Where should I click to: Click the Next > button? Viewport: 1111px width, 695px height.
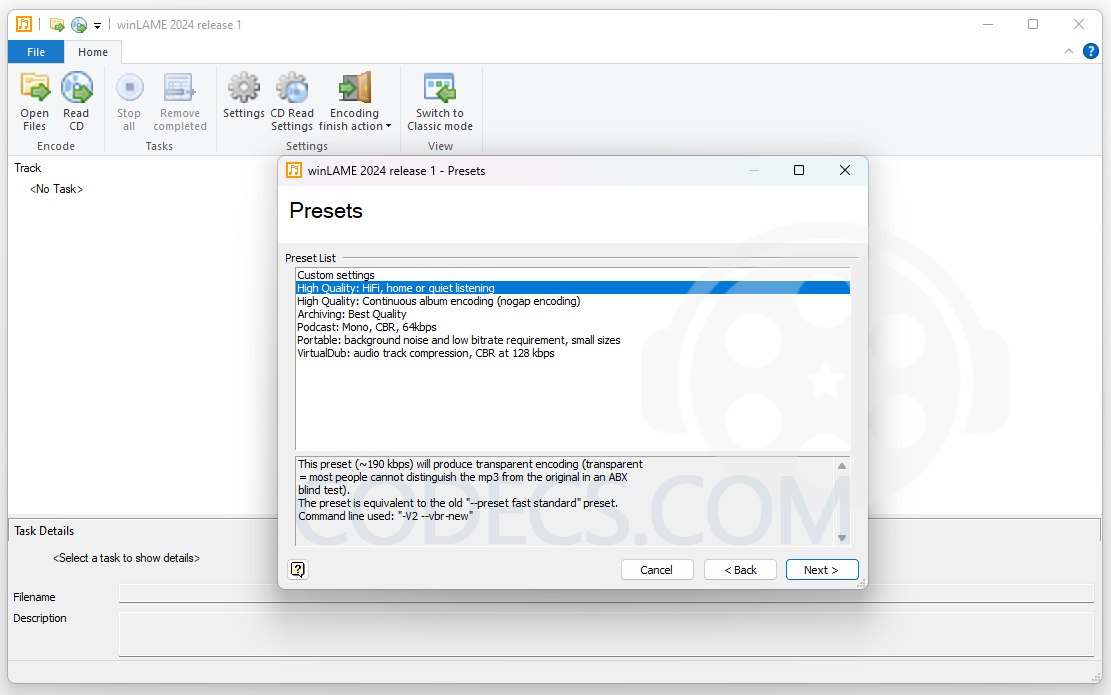pyautogui.click(x=822, y=570)
